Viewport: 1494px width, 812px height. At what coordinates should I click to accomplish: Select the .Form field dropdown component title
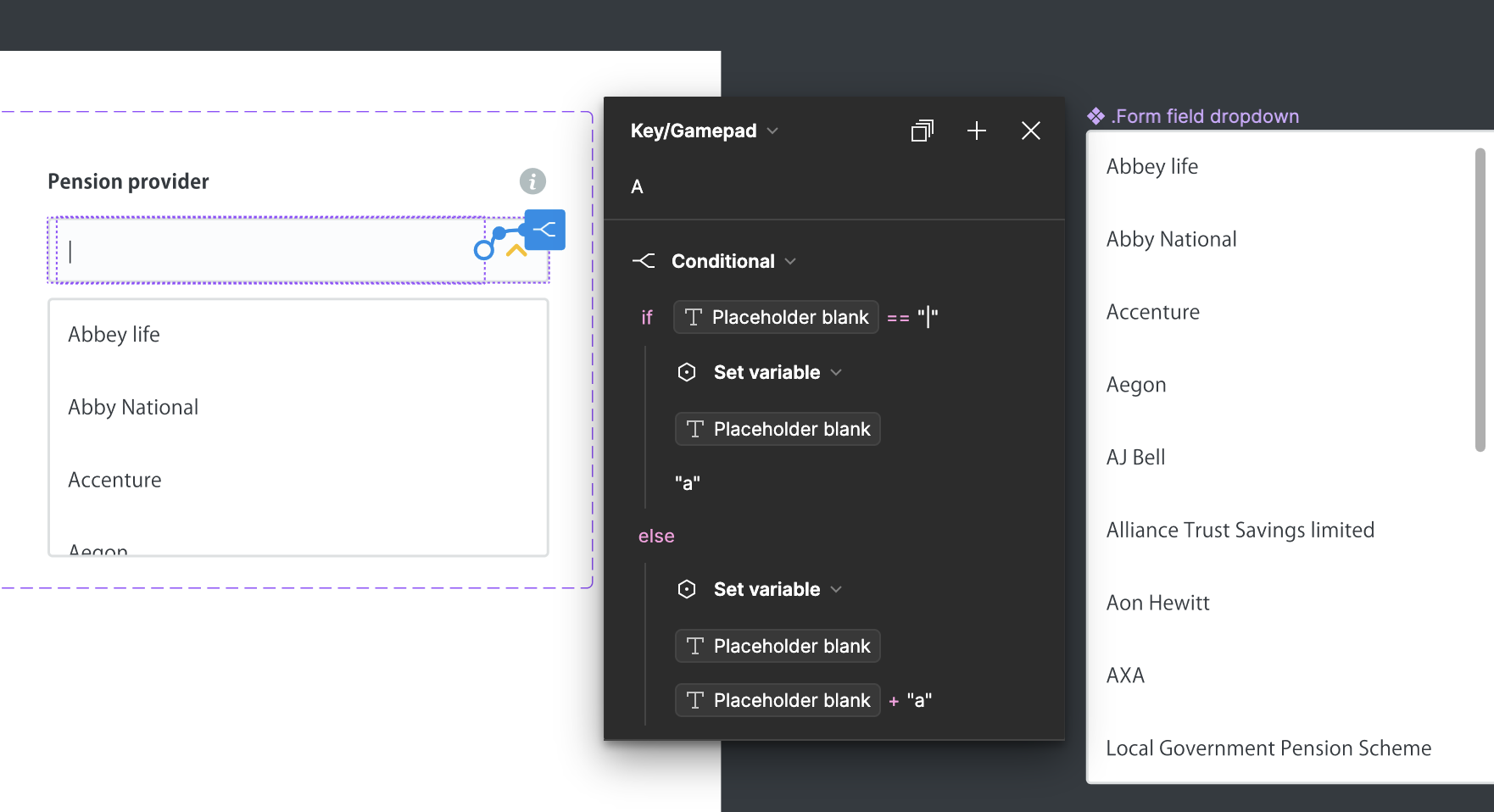pyautogui.click(x=1205, y=116)
